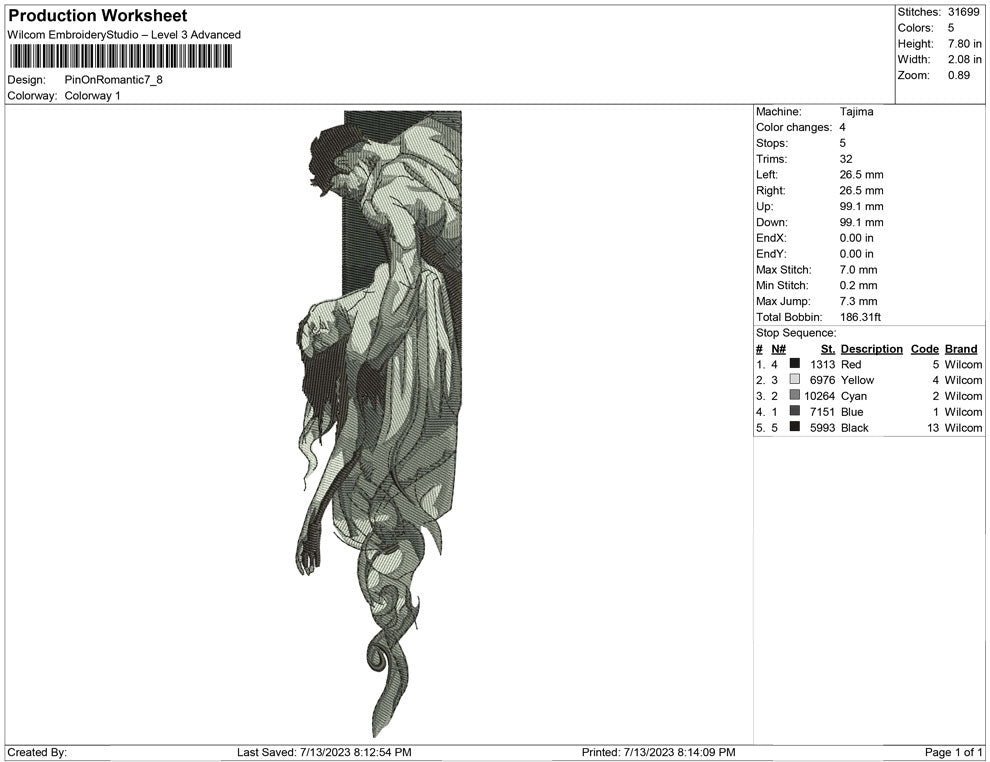Screen dimensions: 990x762
Task: Click the 'N#' column header
Action: [x=778, y=349]
